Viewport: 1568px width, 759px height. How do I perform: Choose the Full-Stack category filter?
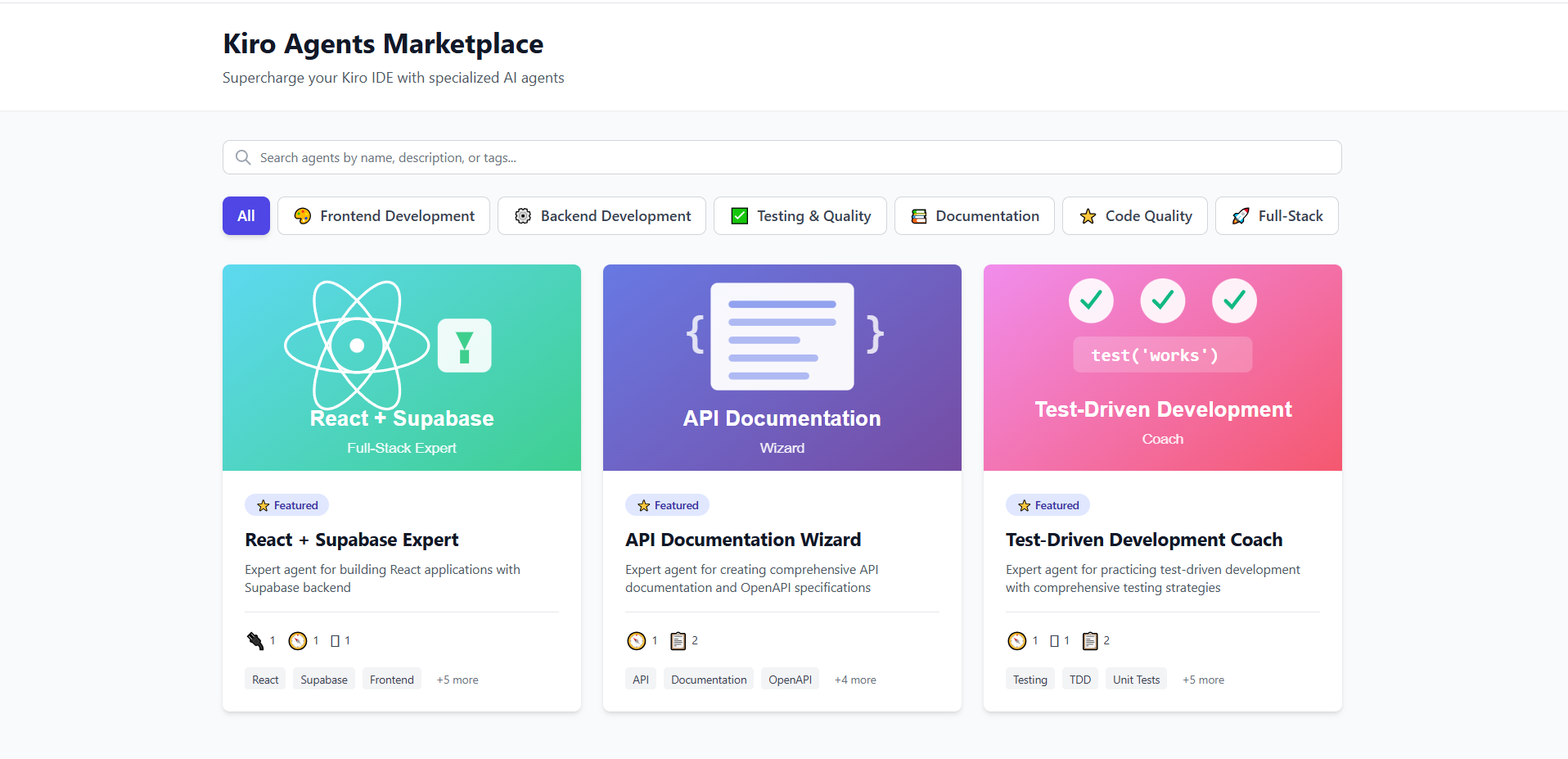1277,216
